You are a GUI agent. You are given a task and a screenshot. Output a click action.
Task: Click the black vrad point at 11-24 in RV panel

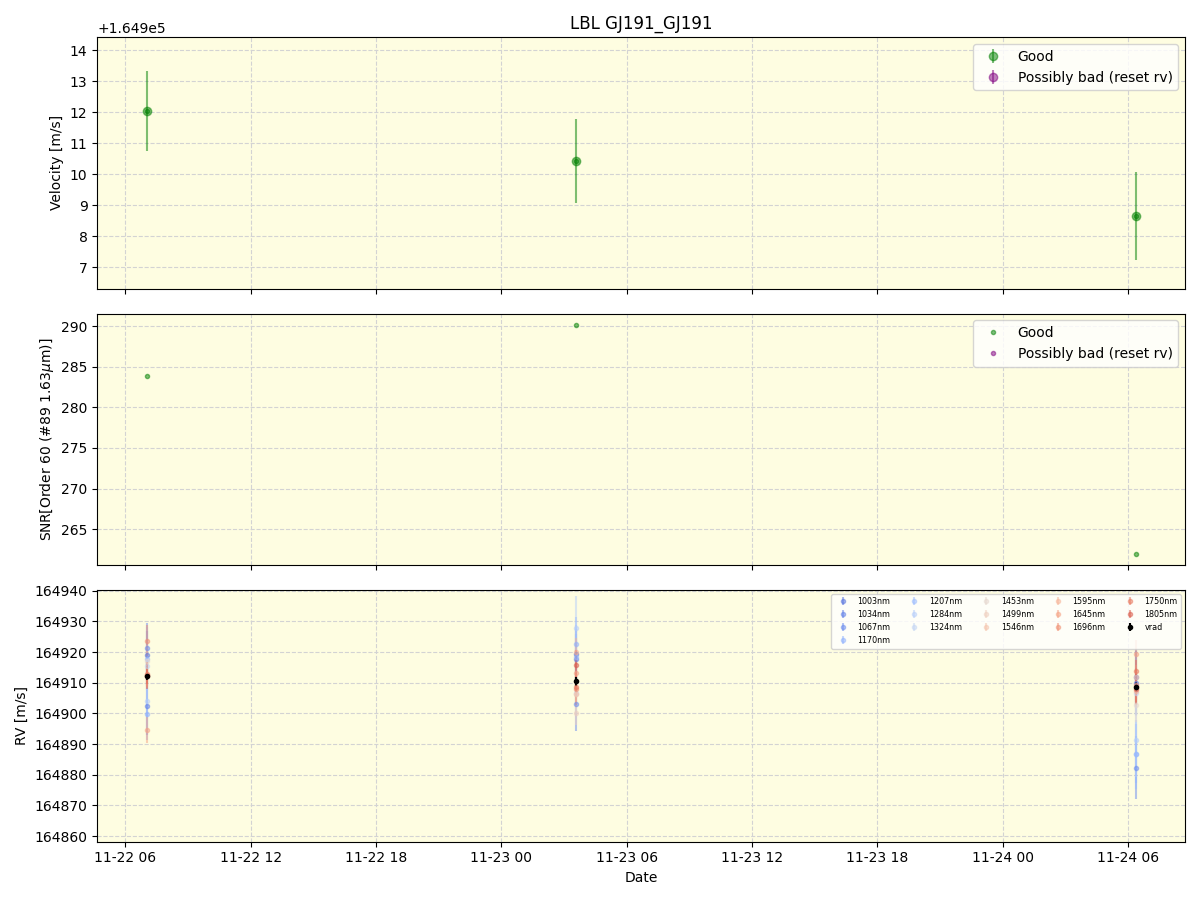(1136, 687)
